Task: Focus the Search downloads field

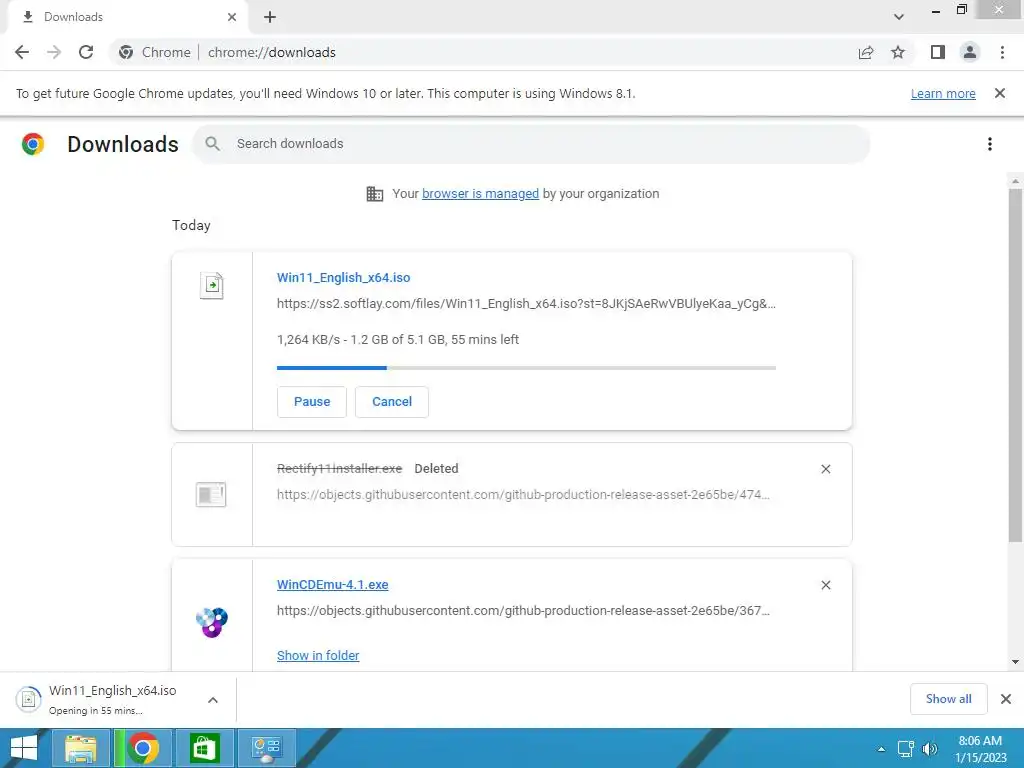Action: click(531, 144)
